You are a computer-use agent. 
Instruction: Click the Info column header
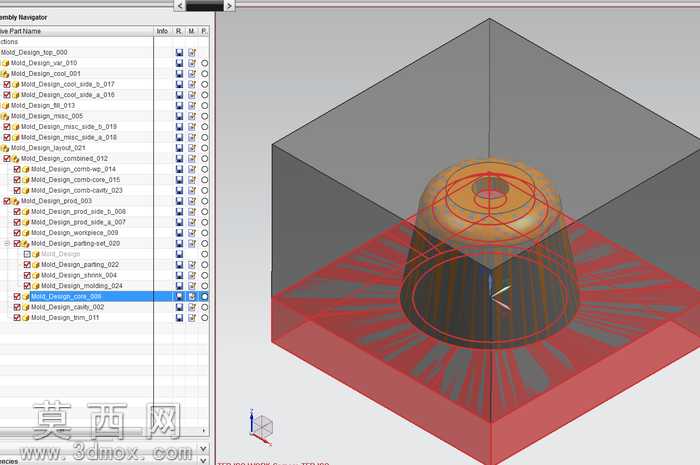[x=162, y=31]
